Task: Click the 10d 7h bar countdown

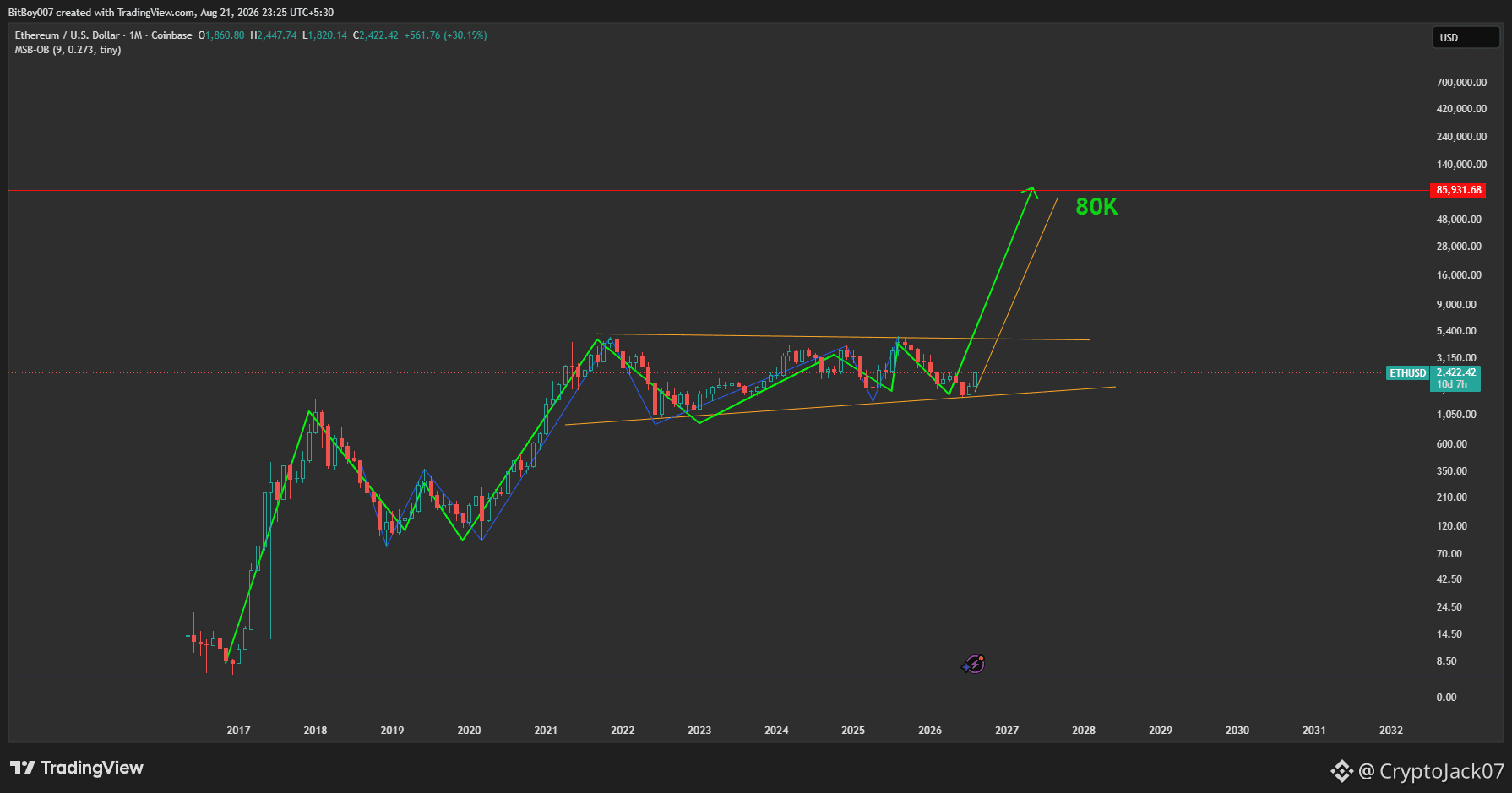Action: [x=1452, y=384]
